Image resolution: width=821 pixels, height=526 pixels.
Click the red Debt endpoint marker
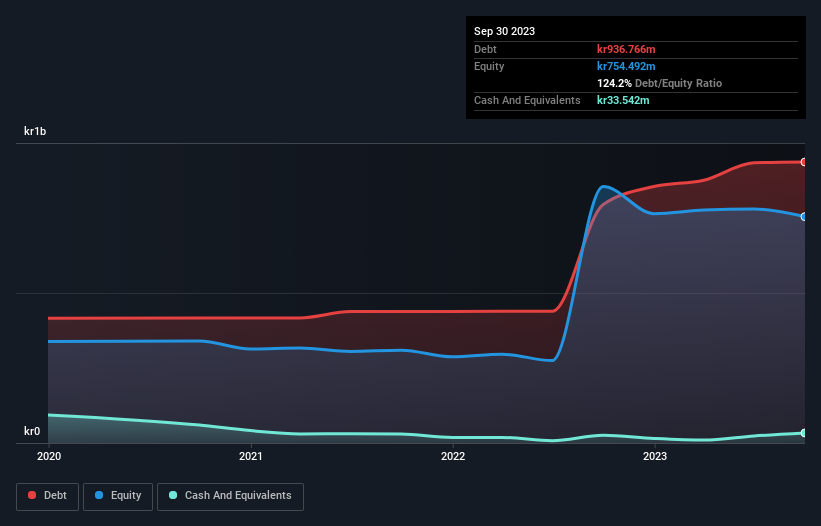(804, 162)
